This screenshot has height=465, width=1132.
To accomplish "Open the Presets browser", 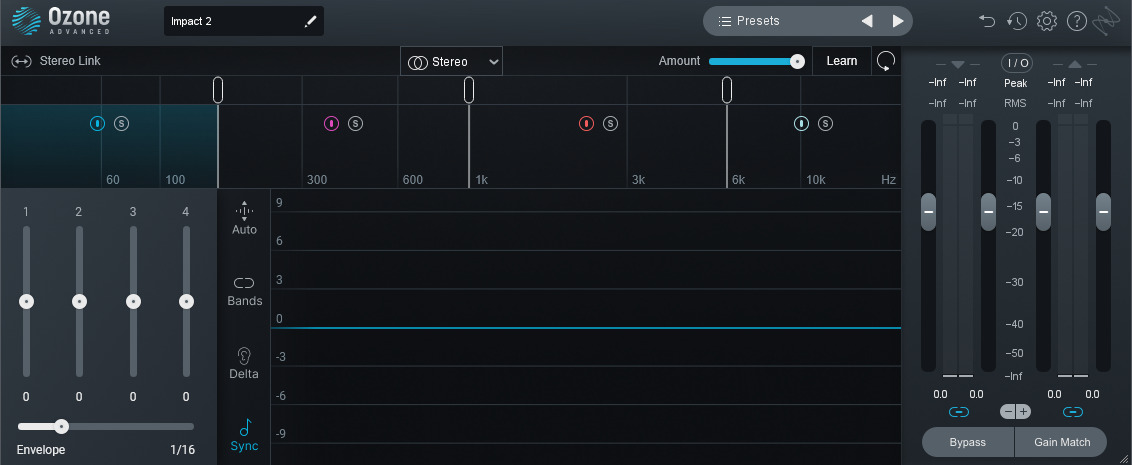I will 749,21.
